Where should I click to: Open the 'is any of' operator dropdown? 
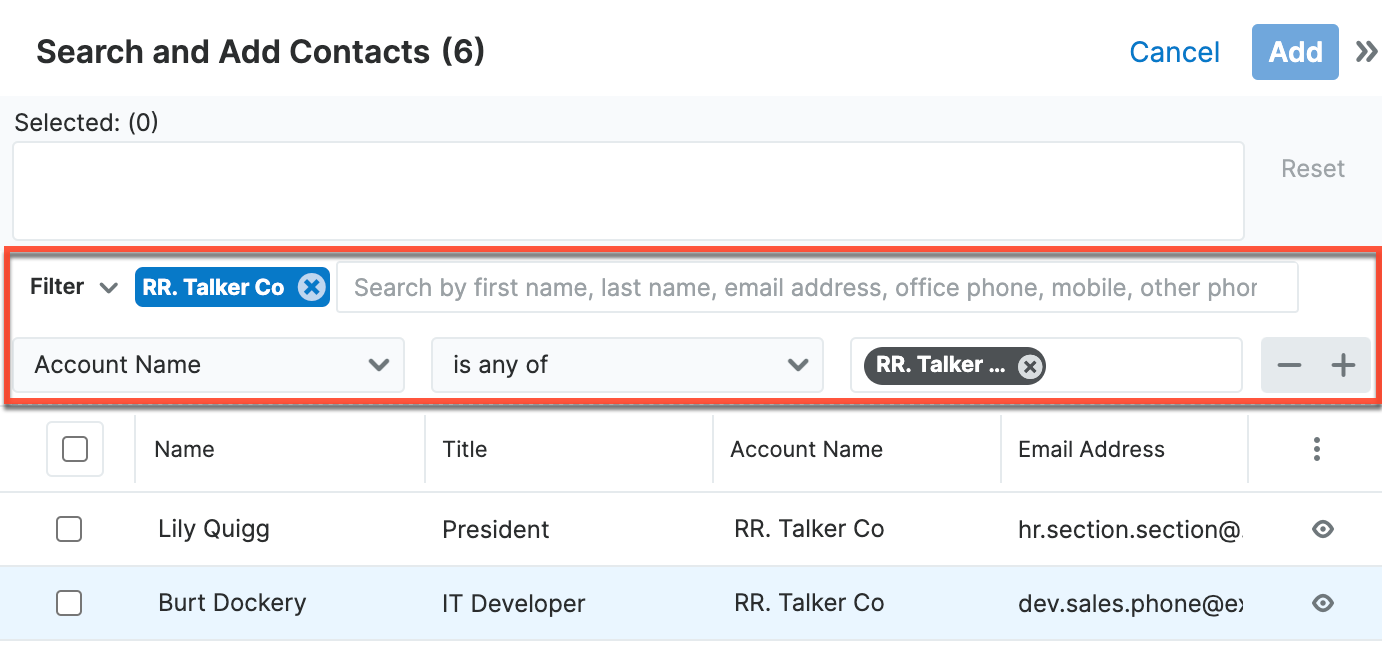click(798, 365)
